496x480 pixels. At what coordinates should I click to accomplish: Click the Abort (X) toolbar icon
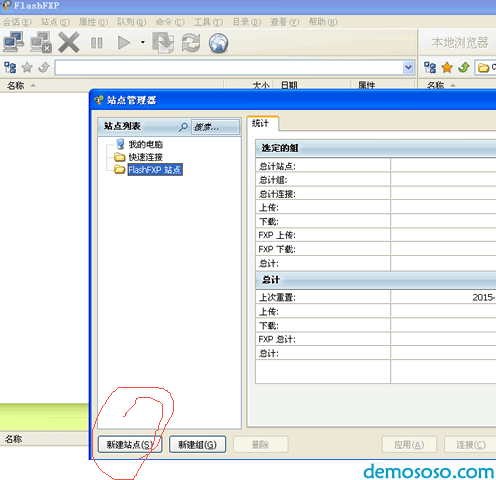(x=69, y=42)
